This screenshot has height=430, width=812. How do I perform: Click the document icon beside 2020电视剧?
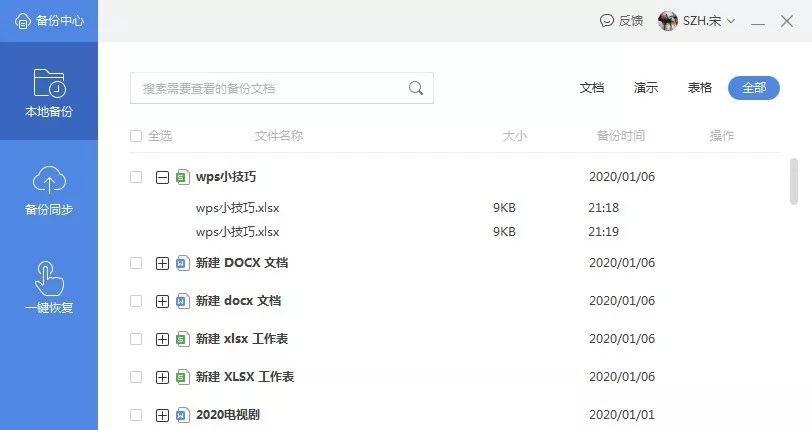(x=182, y=415)
